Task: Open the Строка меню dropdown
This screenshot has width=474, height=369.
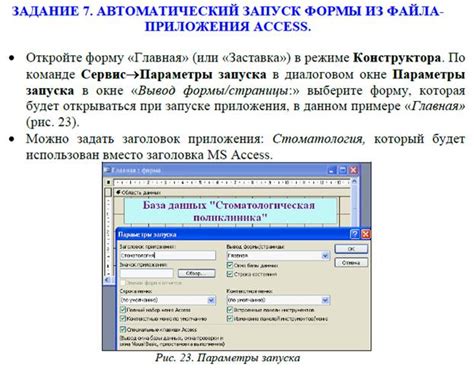Action: click(x=211, y=300)
